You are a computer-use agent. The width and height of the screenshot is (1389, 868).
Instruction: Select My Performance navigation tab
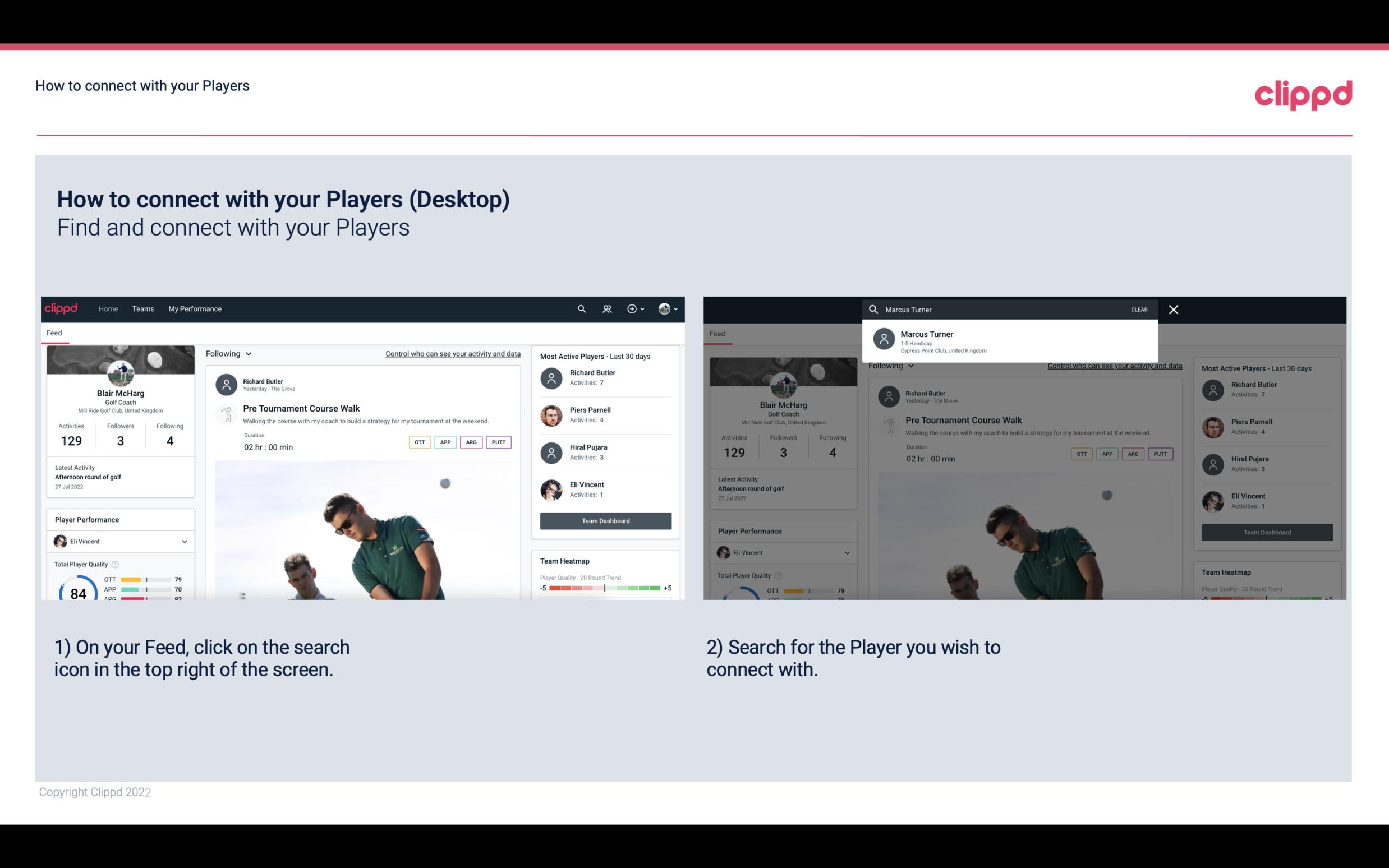tap(195, 308)
